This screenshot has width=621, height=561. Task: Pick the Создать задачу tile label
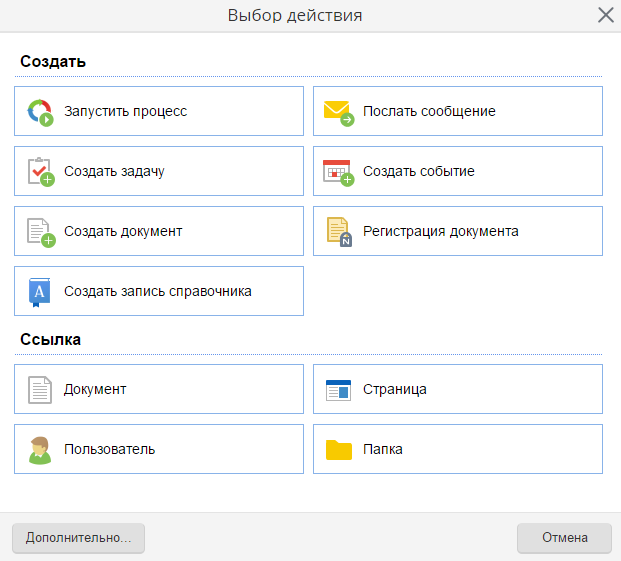point(114,171)
